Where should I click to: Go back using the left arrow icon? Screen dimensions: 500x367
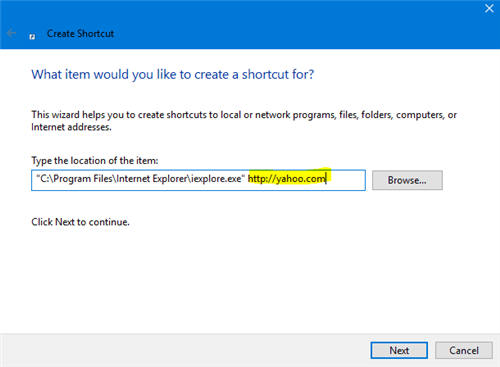12,33
